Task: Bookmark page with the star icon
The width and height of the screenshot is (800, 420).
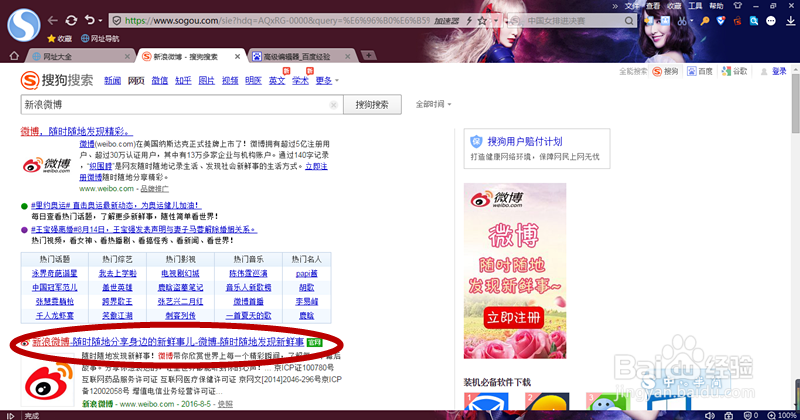Action: click(482, 21)
